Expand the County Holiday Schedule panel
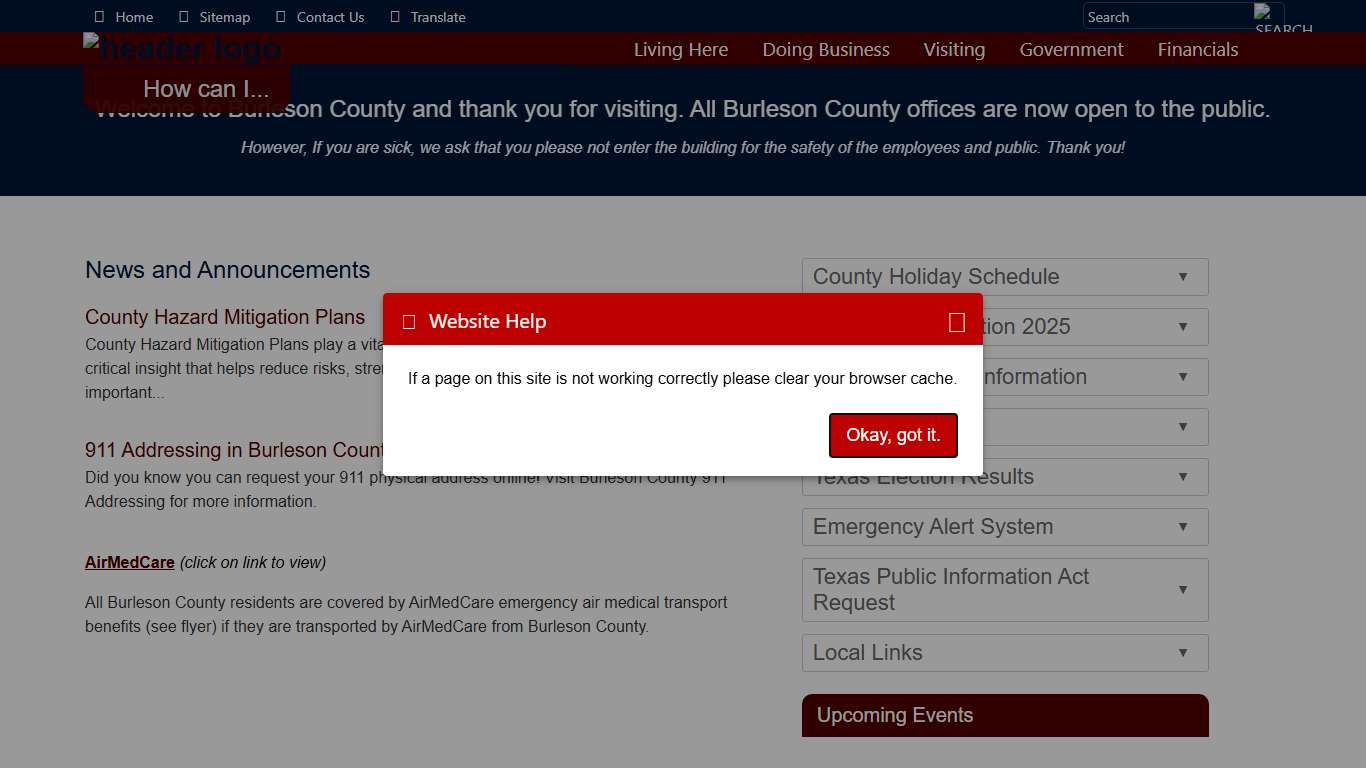Screen dimensions: 1366x768 point(1004,277)
